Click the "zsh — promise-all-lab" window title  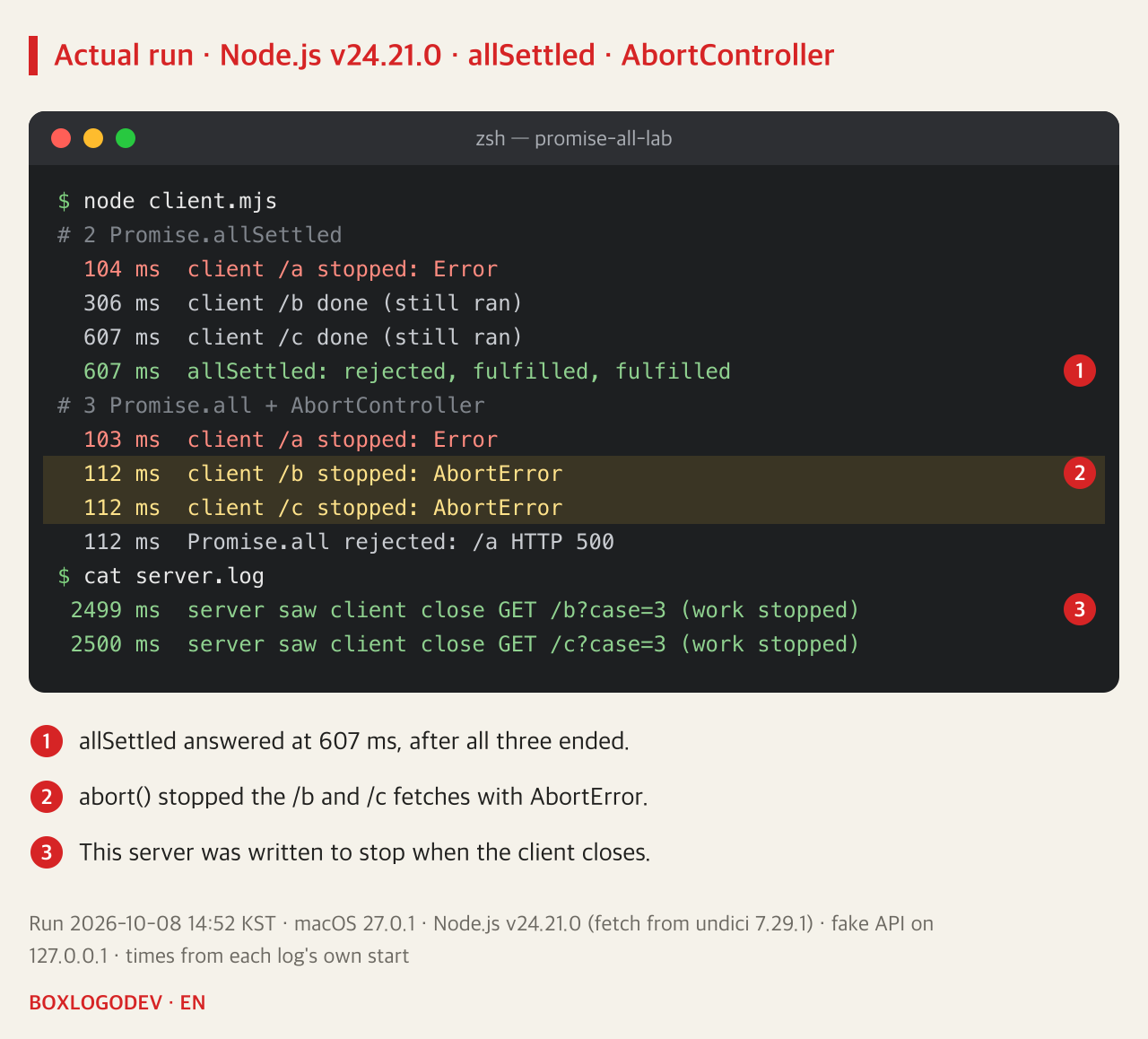[574, 138]
